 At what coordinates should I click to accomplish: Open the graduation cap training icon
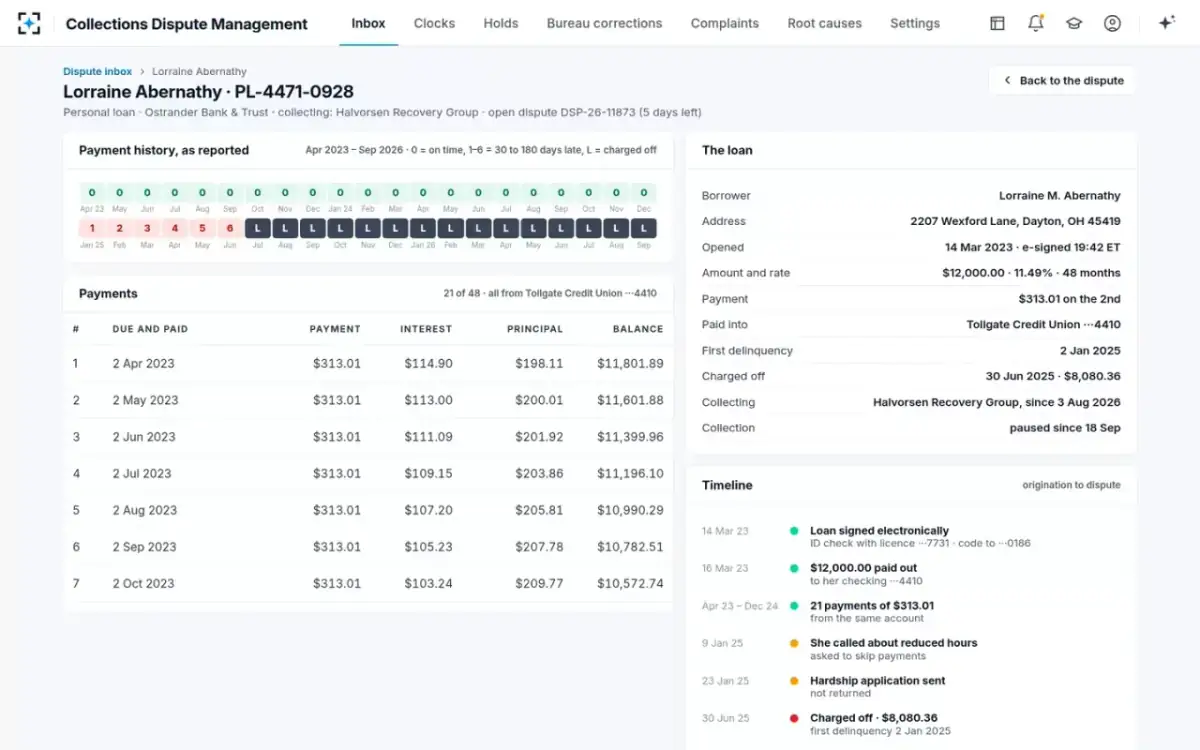pyautogui.click(x=1074, y=23)
